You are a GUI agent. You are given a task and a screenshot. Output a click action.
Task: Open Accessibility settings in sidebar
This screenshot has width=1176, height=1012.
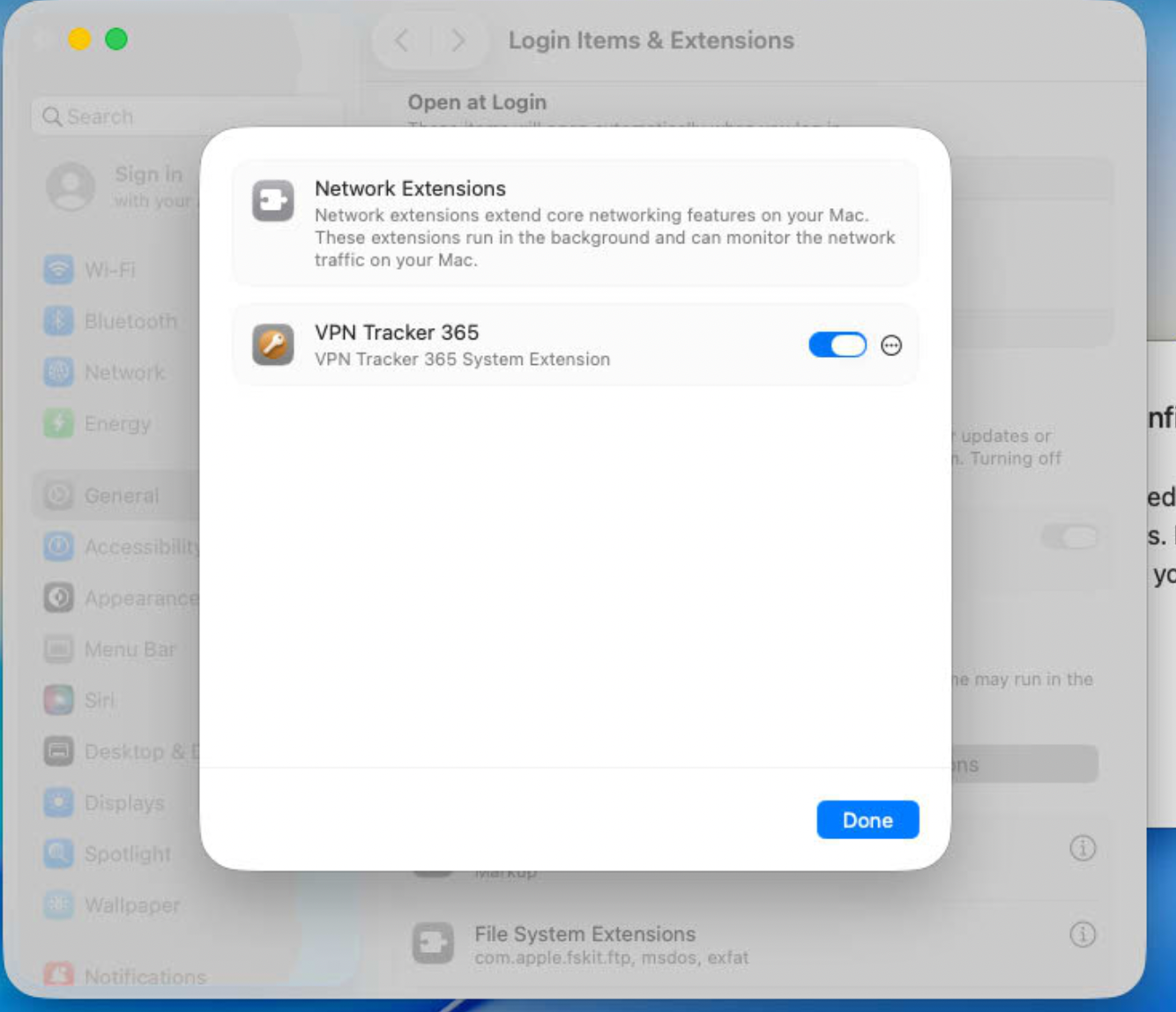tap(142, 547)
